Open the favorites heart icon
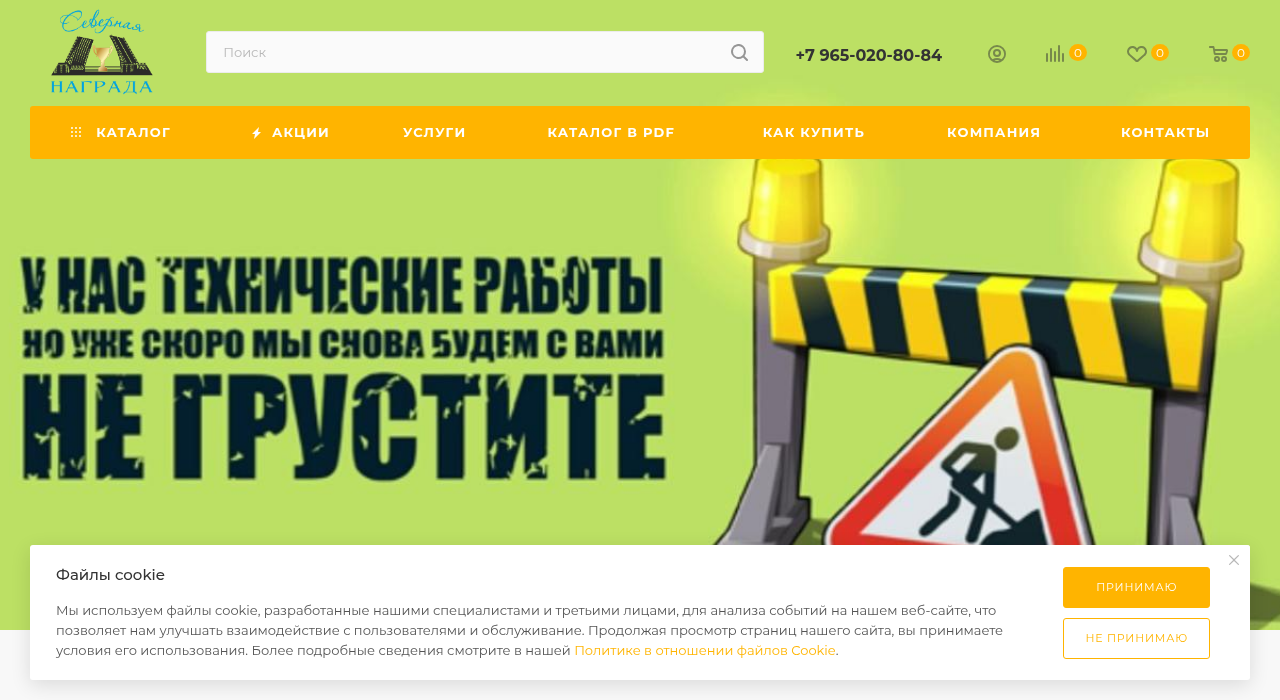Viewport: 1280px width, 700px height. point(1137,54)
